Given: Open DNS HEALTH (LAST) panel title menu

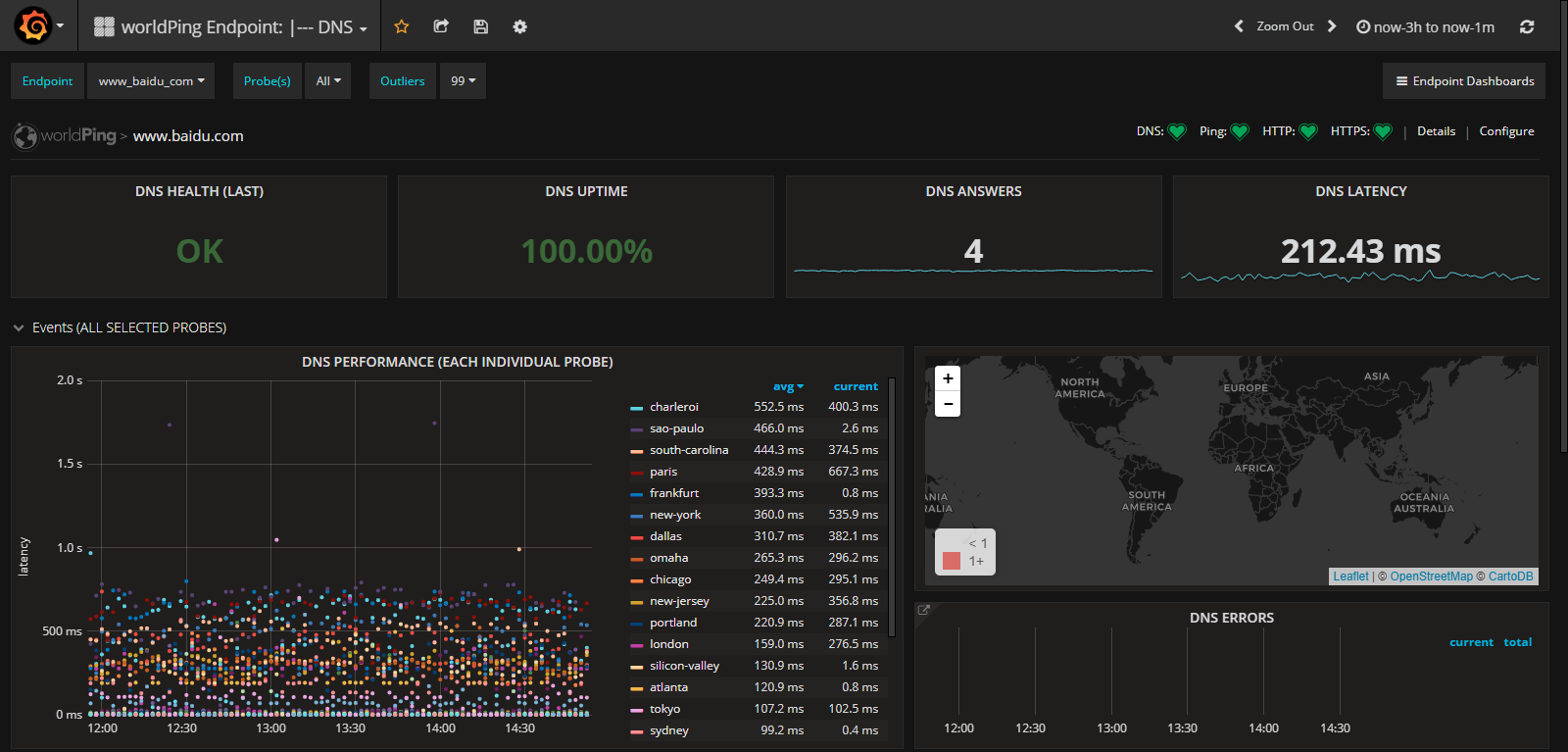Looking at the screenshot, I should coord(199,191).
